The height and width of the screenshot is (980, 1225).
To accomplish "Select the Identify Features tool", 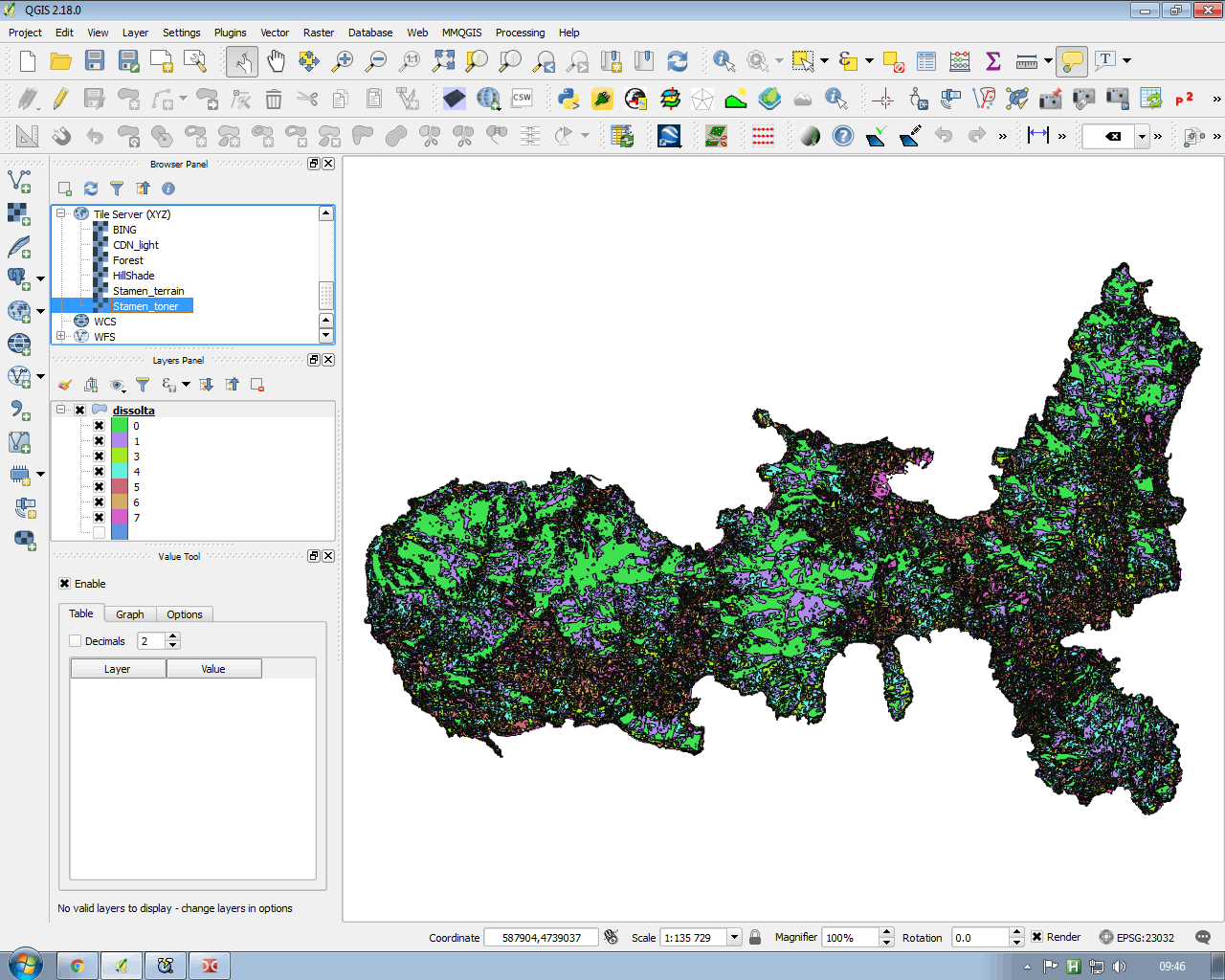I will pyautogui.click(x=724, y=61).
